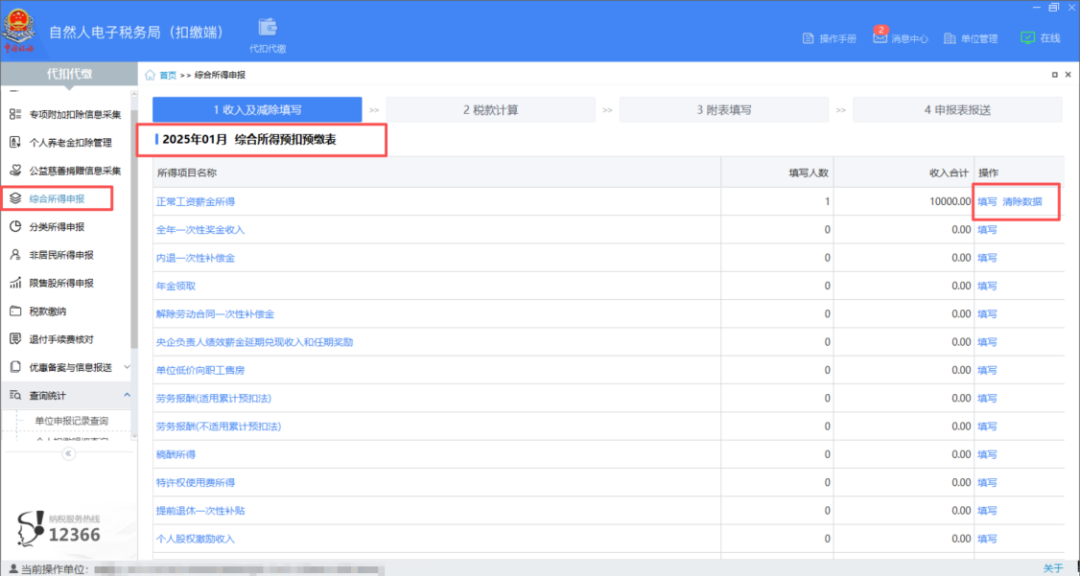The height and width of the screenshot is (576, 1080).
Task: Select 分类所得申报 in the sidebar
Action: click(x=56, y=227)
